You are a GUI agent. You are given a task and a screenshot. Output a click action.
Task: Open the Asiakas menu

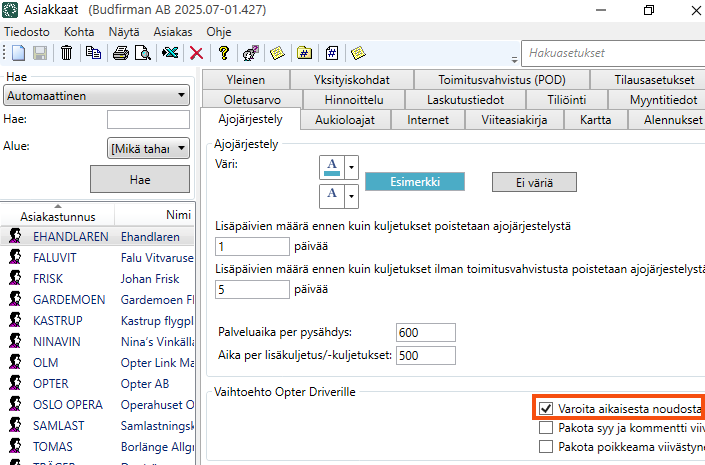point(172,31)
